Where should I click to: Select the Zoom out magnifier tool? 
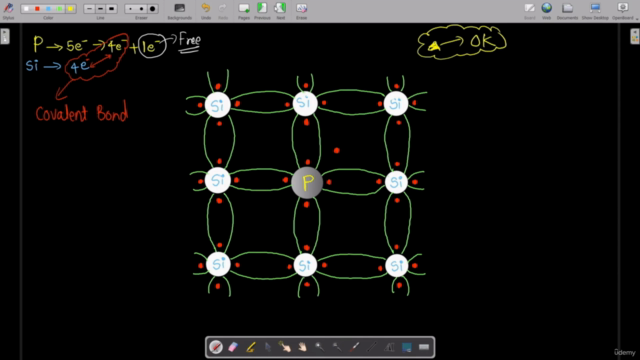[x=337, y=347]
